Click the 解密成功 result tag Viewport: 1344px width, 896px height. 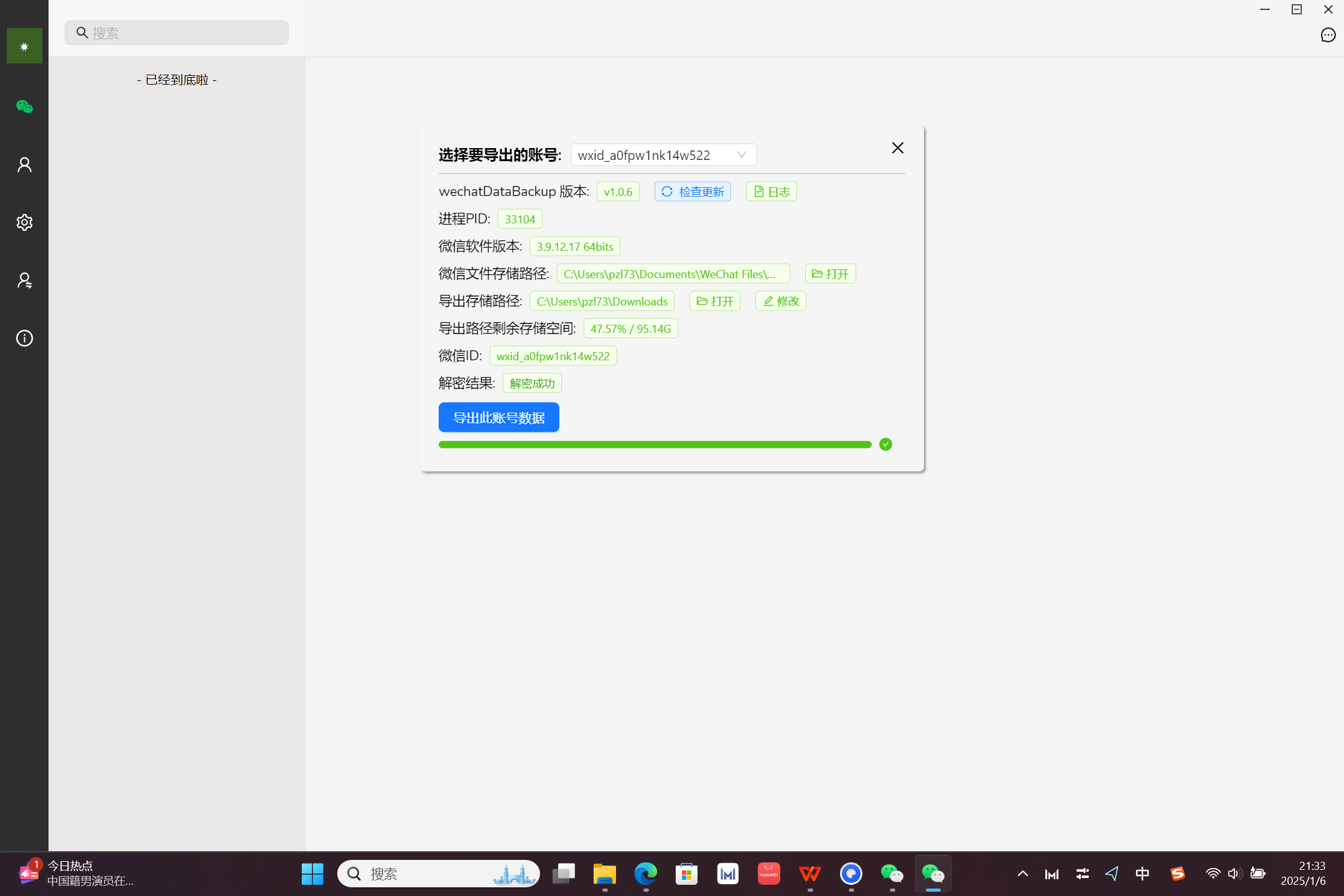tap(532, 383)
